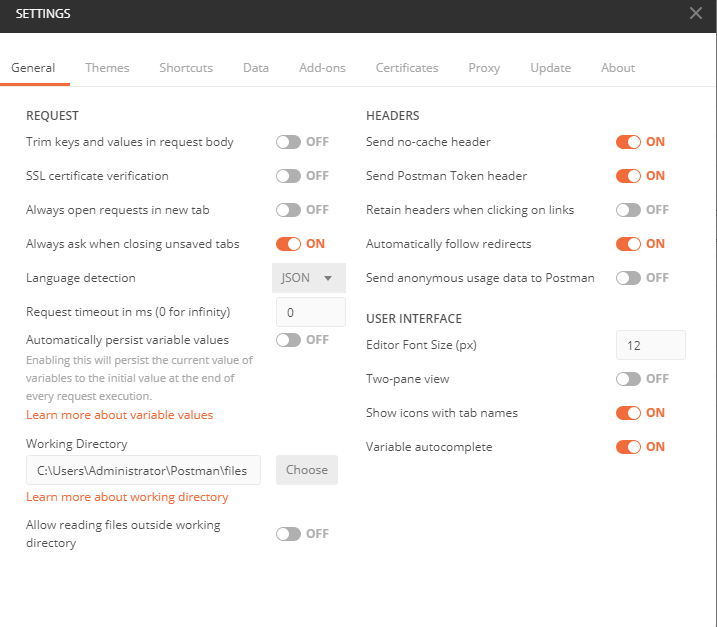
Task: Open Learn more about working directory link
Action: [x=127, y=497]
